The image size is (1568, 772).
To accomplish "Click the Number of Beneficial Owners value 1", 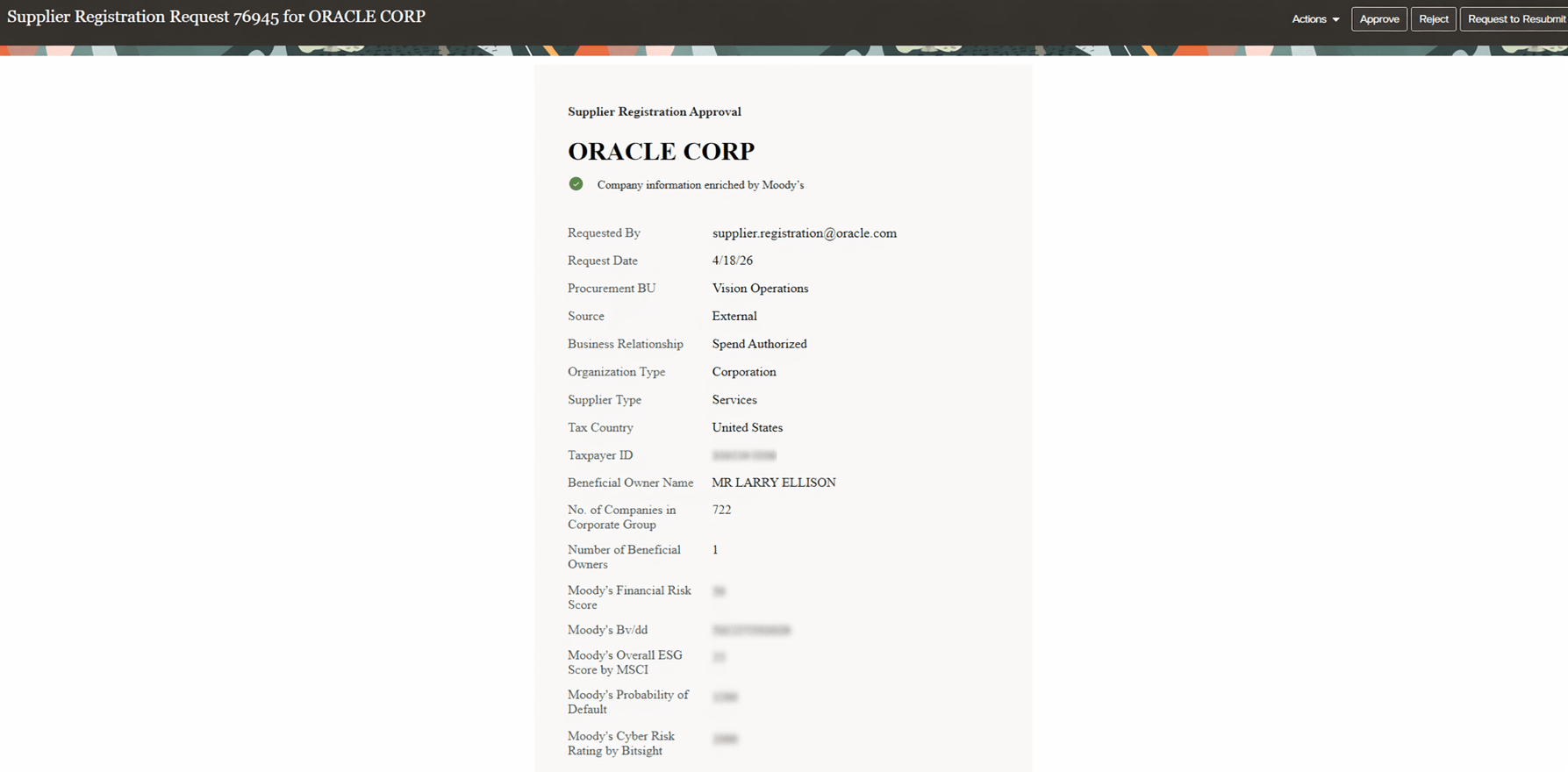I will [x=715, y=550].
